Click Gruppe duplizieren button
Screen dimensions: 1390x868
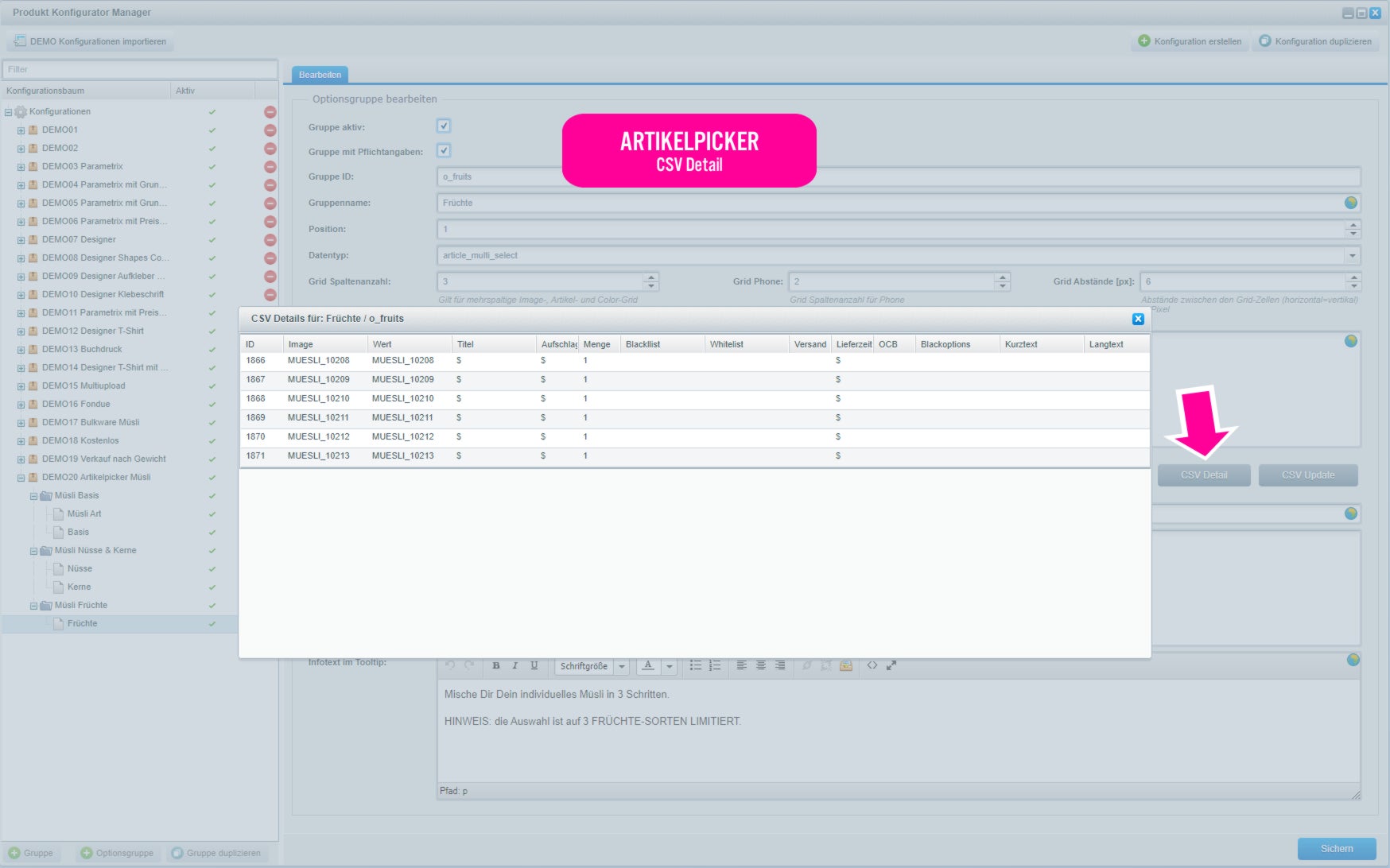(x=215, y=853)
